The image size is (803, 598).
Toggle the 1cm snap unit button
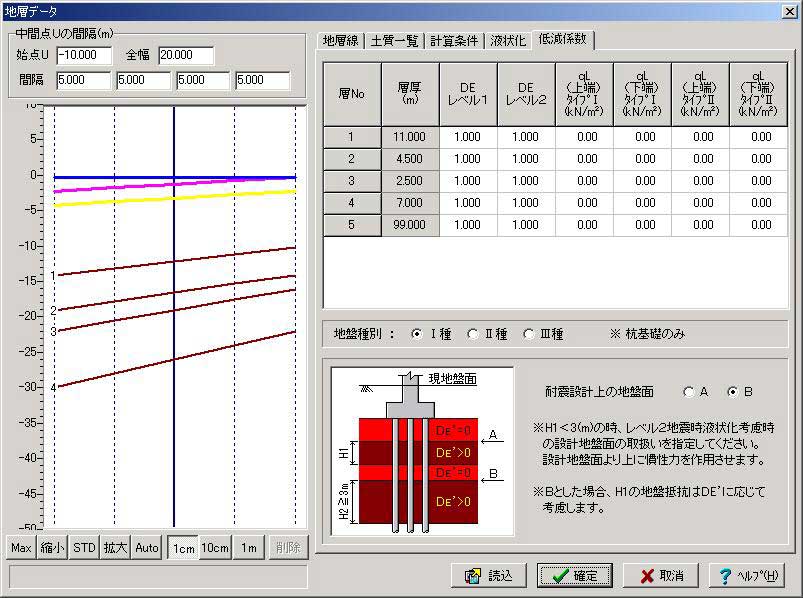183,548
